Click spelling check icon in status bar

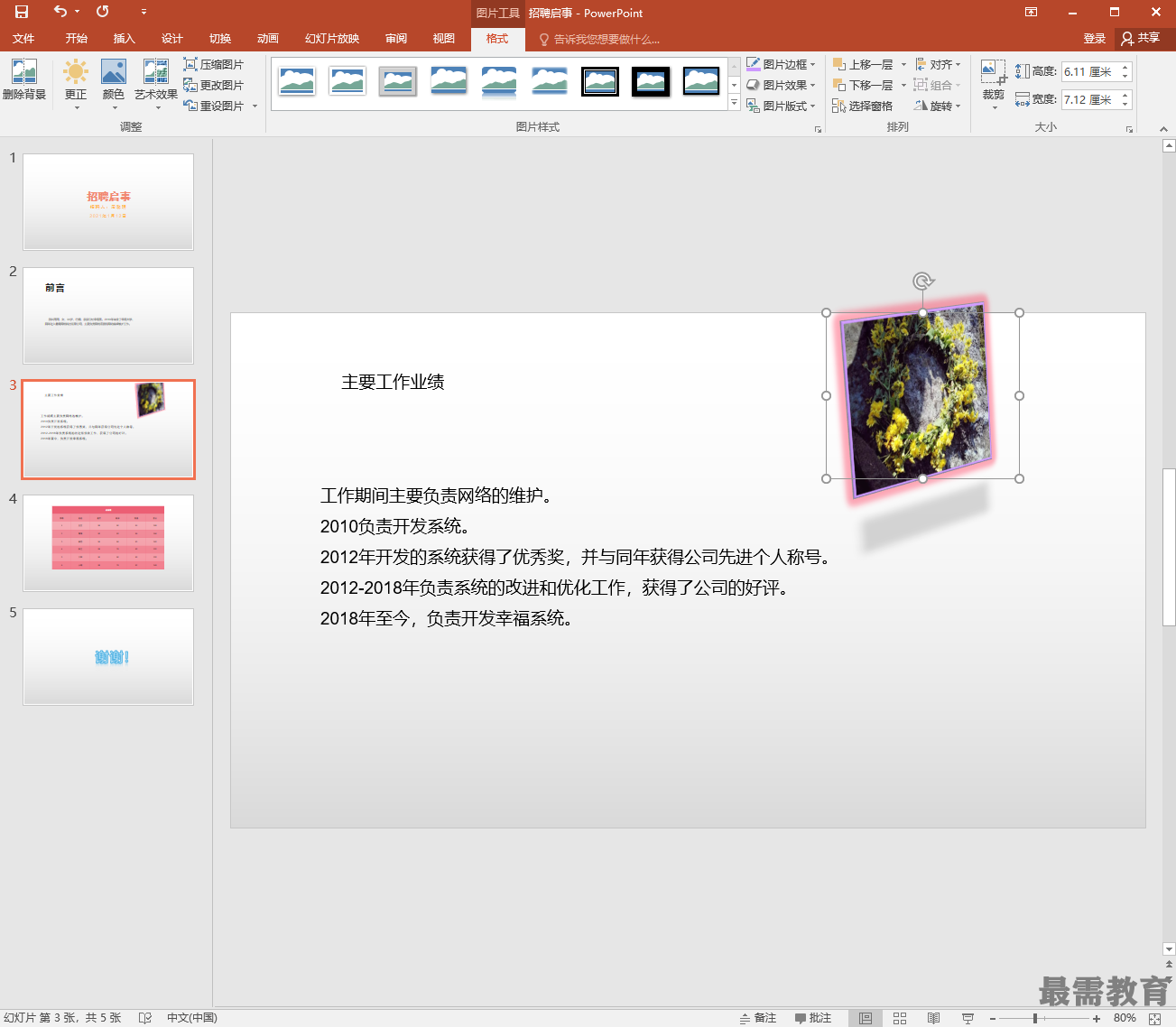[145, 1018]
